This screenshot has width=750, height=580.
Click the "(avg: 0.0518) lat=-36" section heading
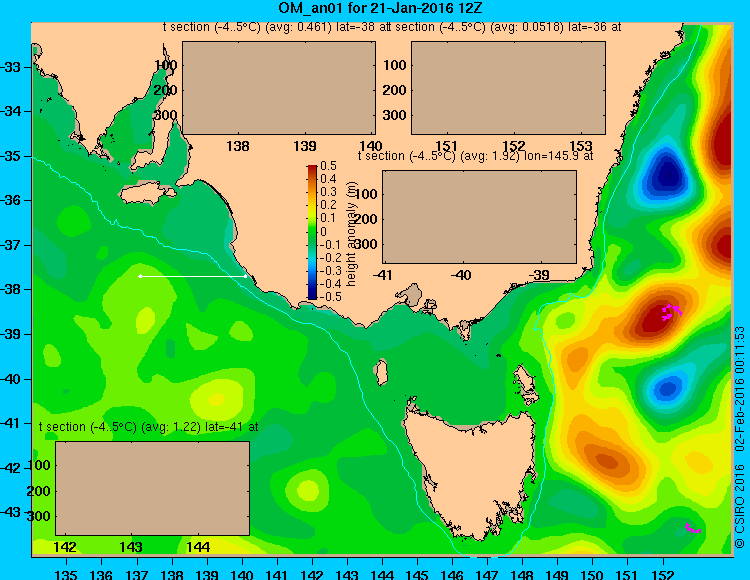[506, 27]
